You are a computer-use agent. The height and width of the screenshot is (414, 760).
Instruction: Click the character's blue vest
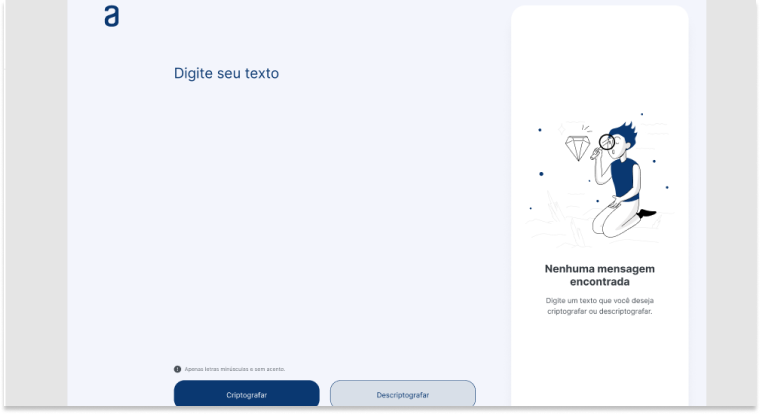click(x=624, y=176)
